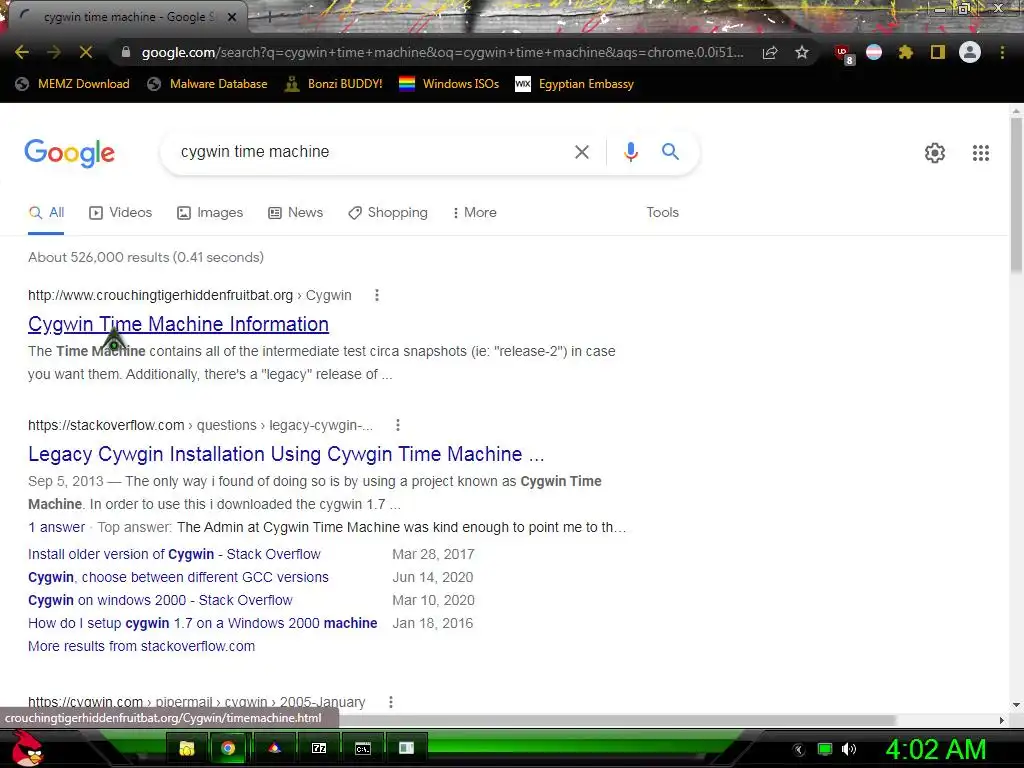Screen dimensions: 1024x768
Task: Open options for crouchingtigerhiddenfruitbat result
Action: pos(377,295)
